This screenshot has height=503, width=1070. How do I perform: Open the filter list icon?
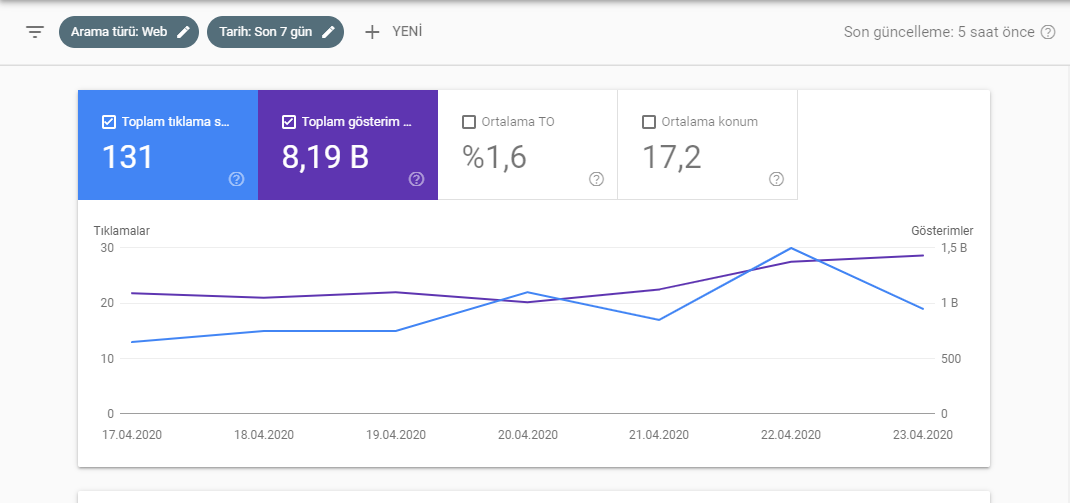coord(35,32)
